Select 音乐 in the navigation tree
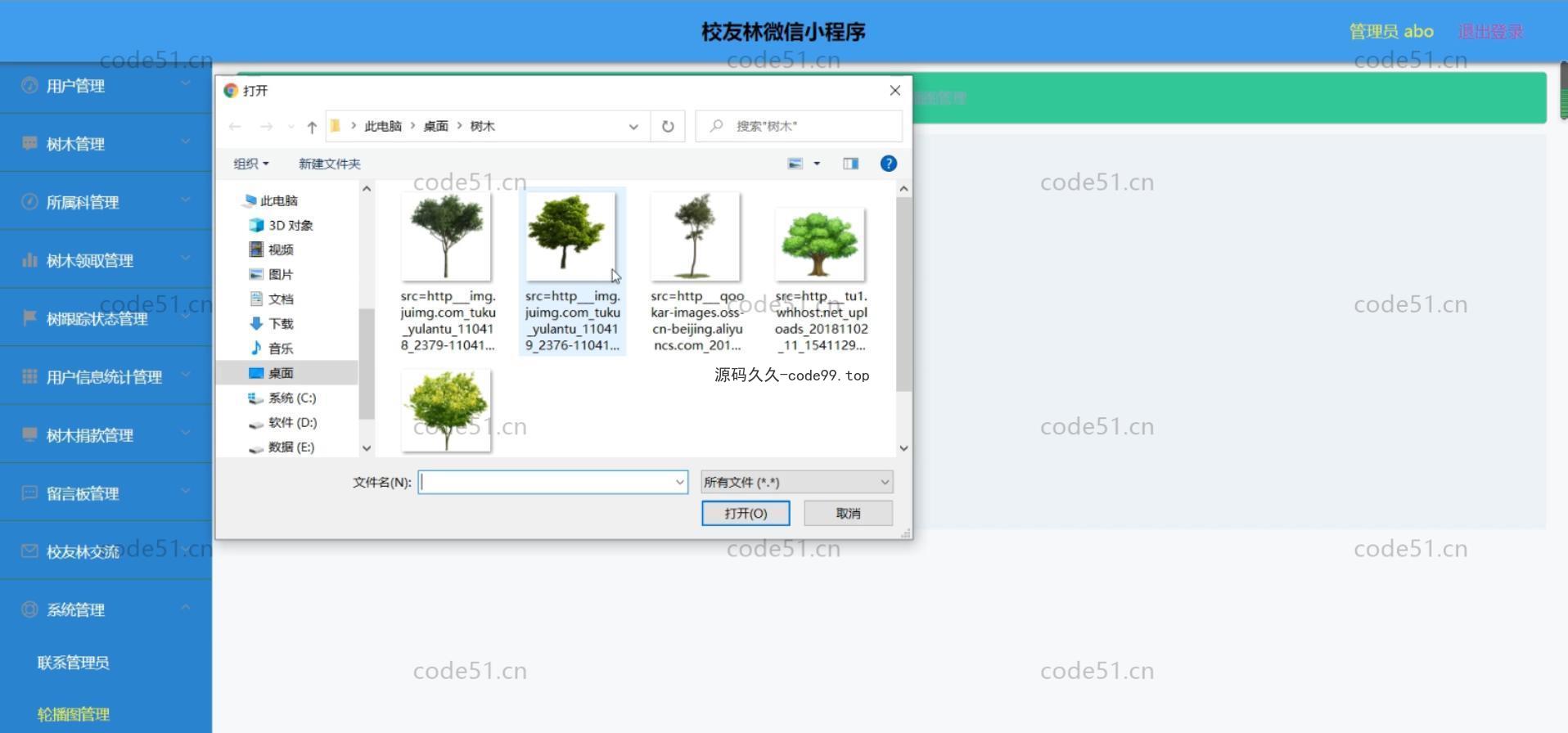Image resolution: width=1568 pixels, height=733 pixels. (x=281, y=348)
